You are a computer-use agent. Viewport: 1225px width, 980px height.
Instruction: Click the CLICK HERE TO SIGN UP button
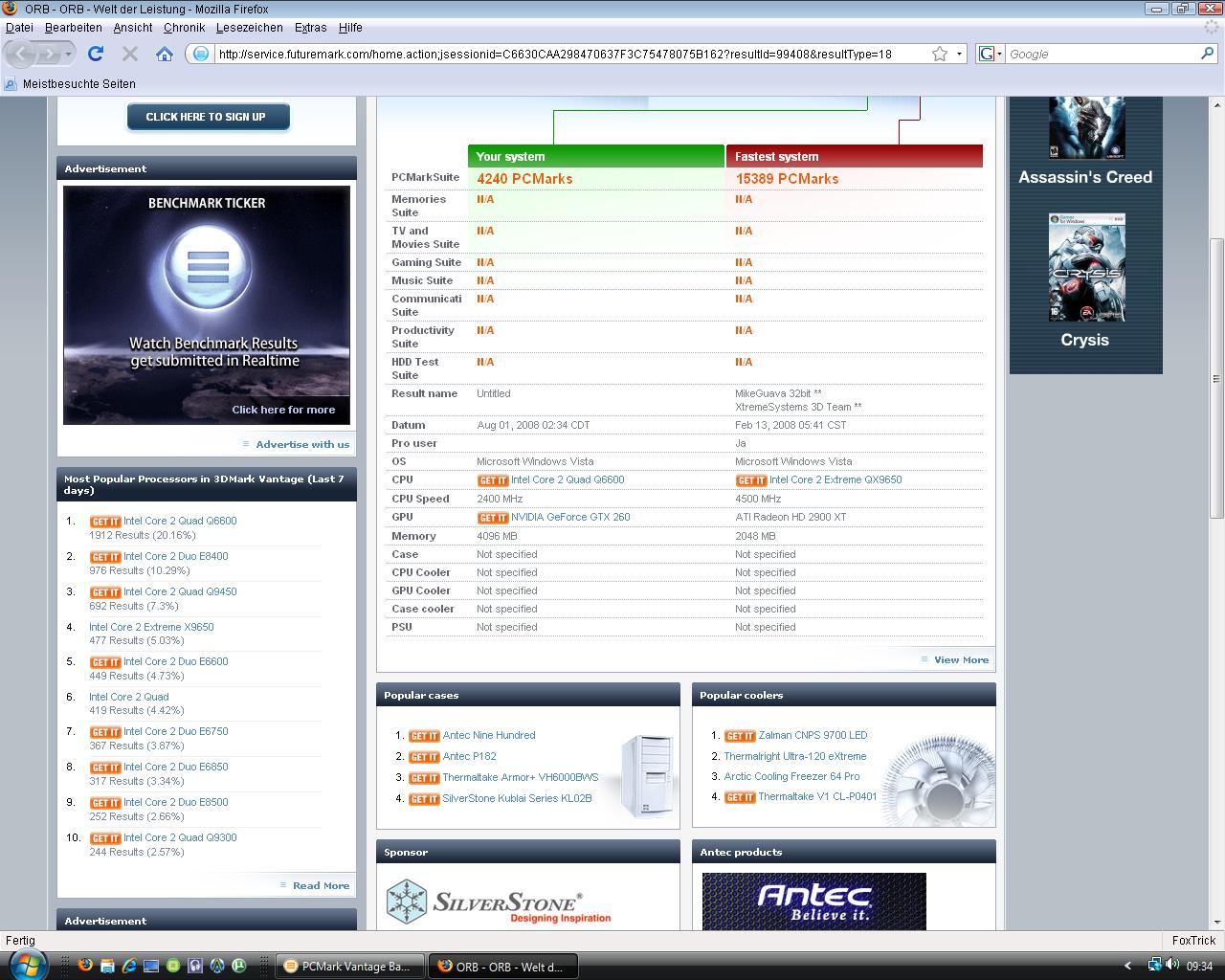[208, 117]
